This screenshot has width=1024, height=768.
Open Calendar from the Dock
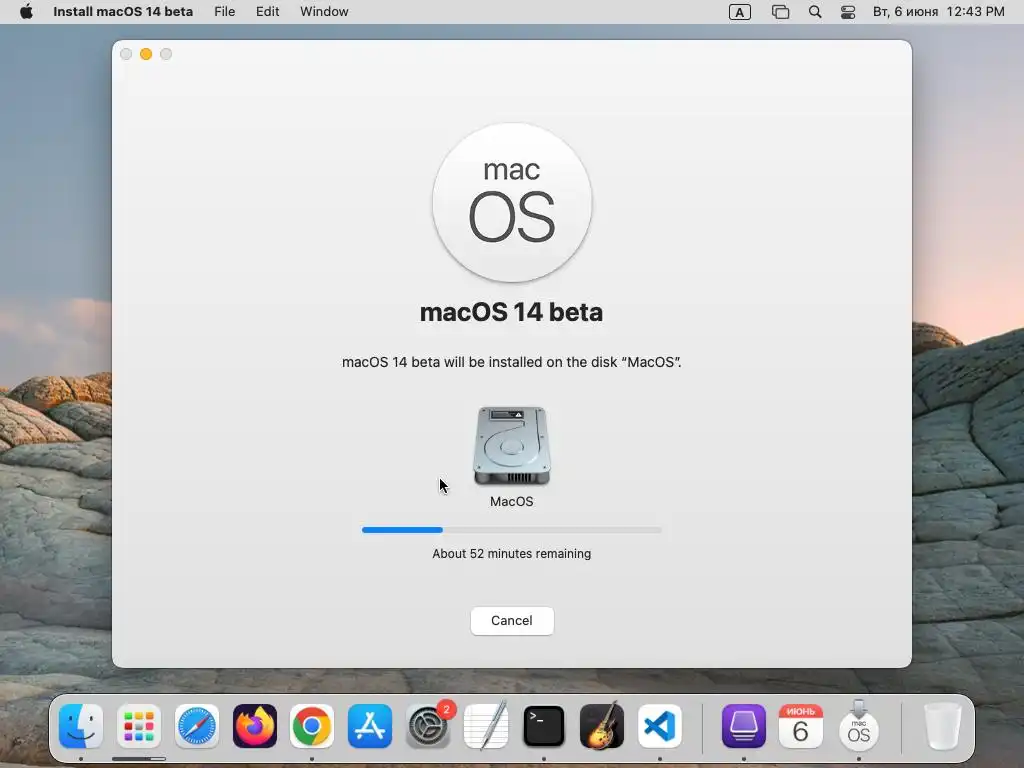pyautogui.click(x=801, y=726)
